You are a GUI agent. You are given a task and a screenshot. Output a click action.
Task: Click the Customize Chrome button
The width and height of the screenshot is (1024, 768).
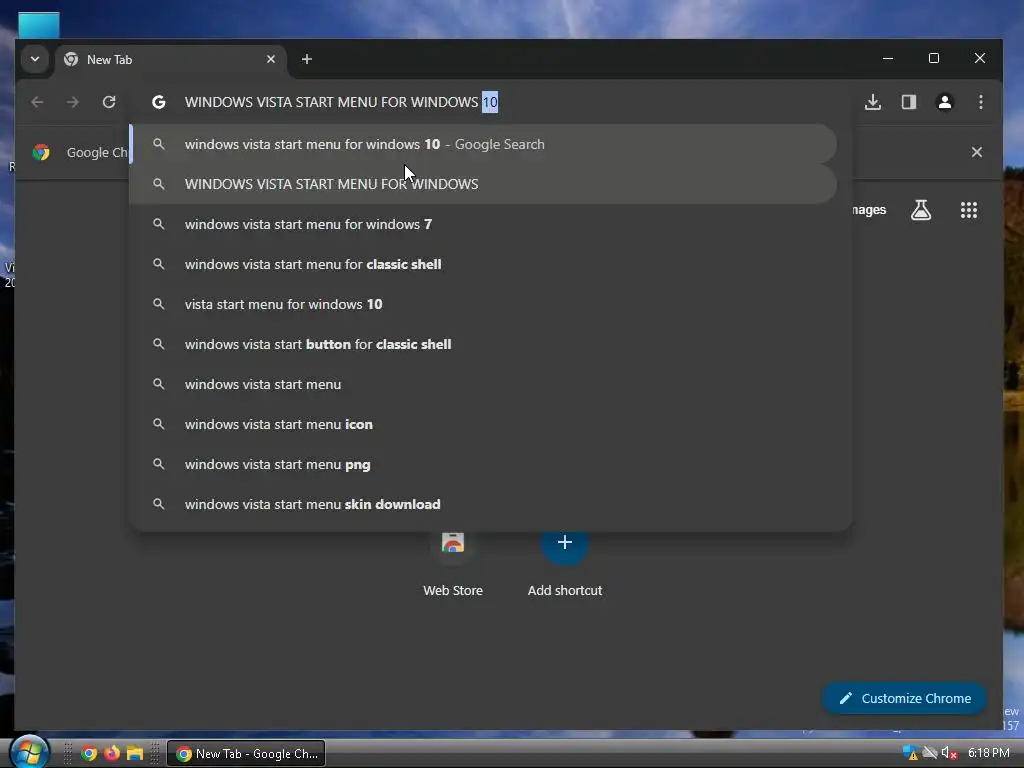click(904, 698)
